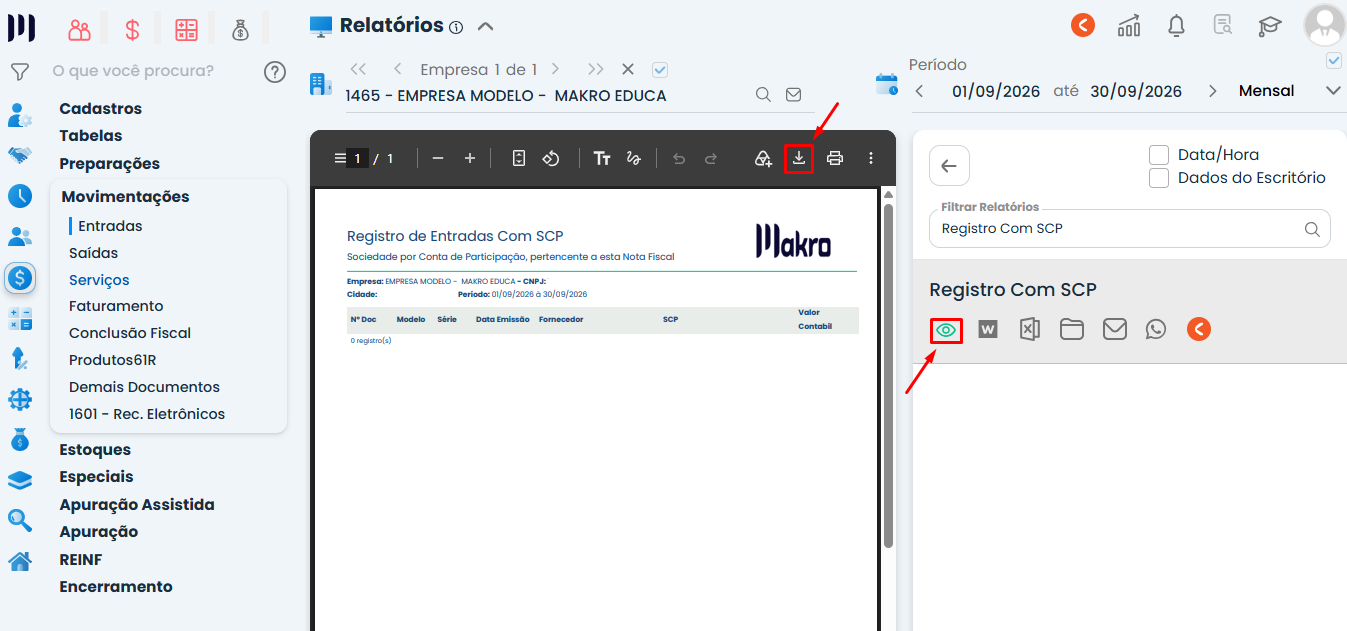Go to next period arrow
The width and height of the screenshot is (1347, 631).
1213,91
